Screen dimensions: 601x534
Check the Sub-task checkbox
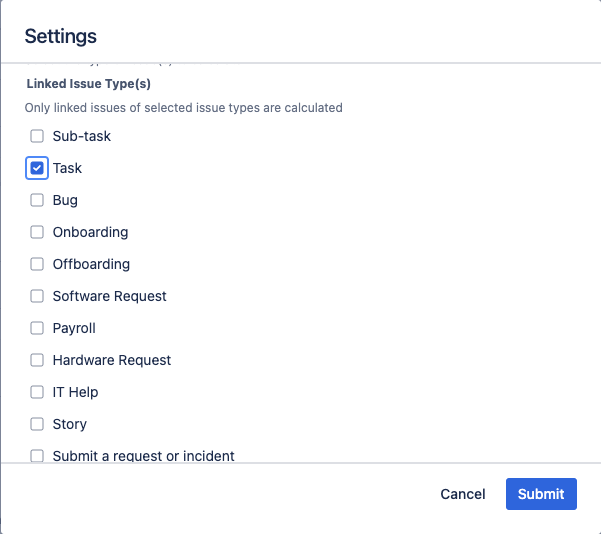point(37,136)
